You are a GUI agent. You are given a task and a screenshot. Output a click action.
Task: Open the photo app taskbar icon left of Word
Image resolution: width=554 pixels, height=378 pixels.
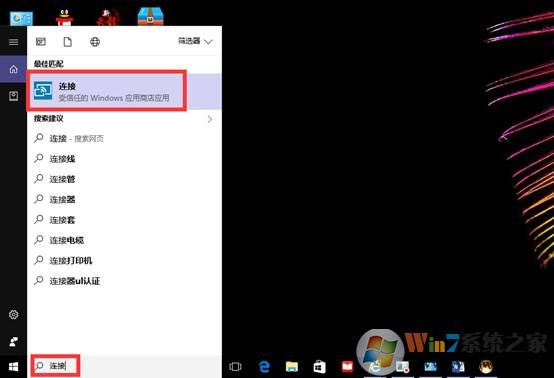click(430, 367)
